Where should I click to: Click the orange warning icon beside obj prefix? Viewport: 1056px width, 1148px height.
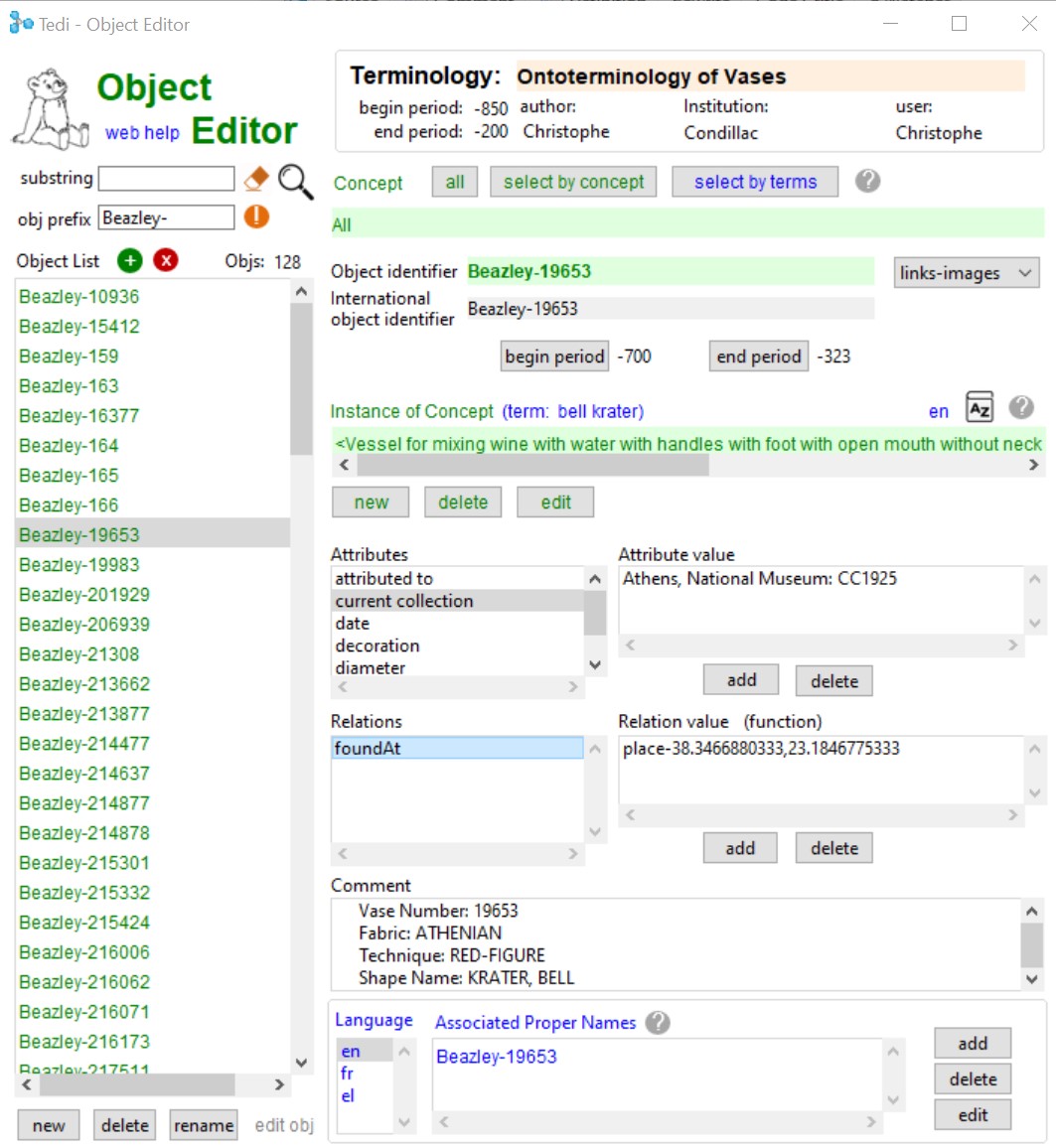click(256, 216)
